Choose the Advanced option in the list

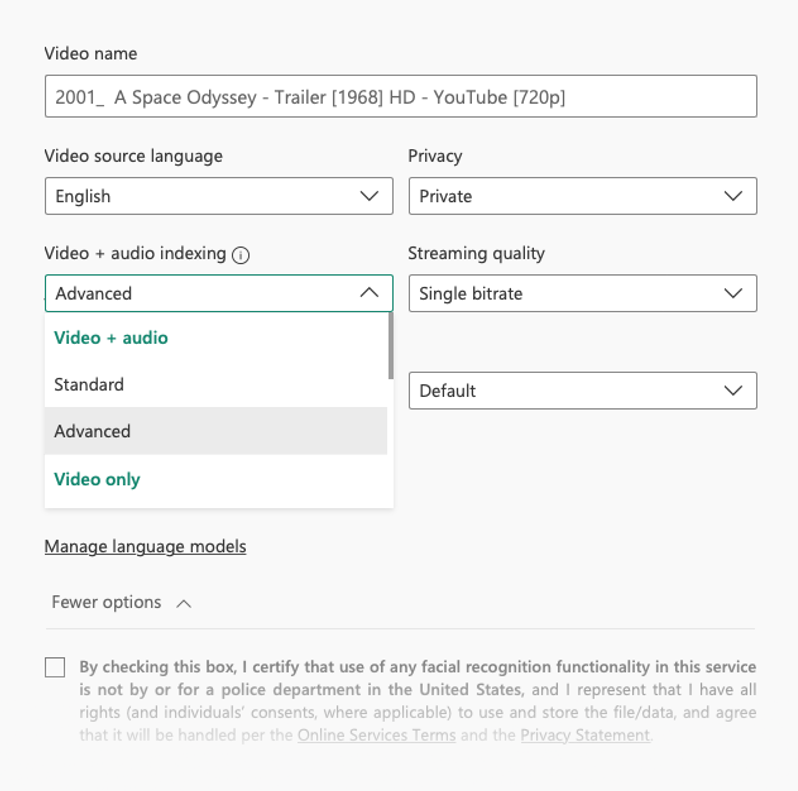click(x=216, y=431)
